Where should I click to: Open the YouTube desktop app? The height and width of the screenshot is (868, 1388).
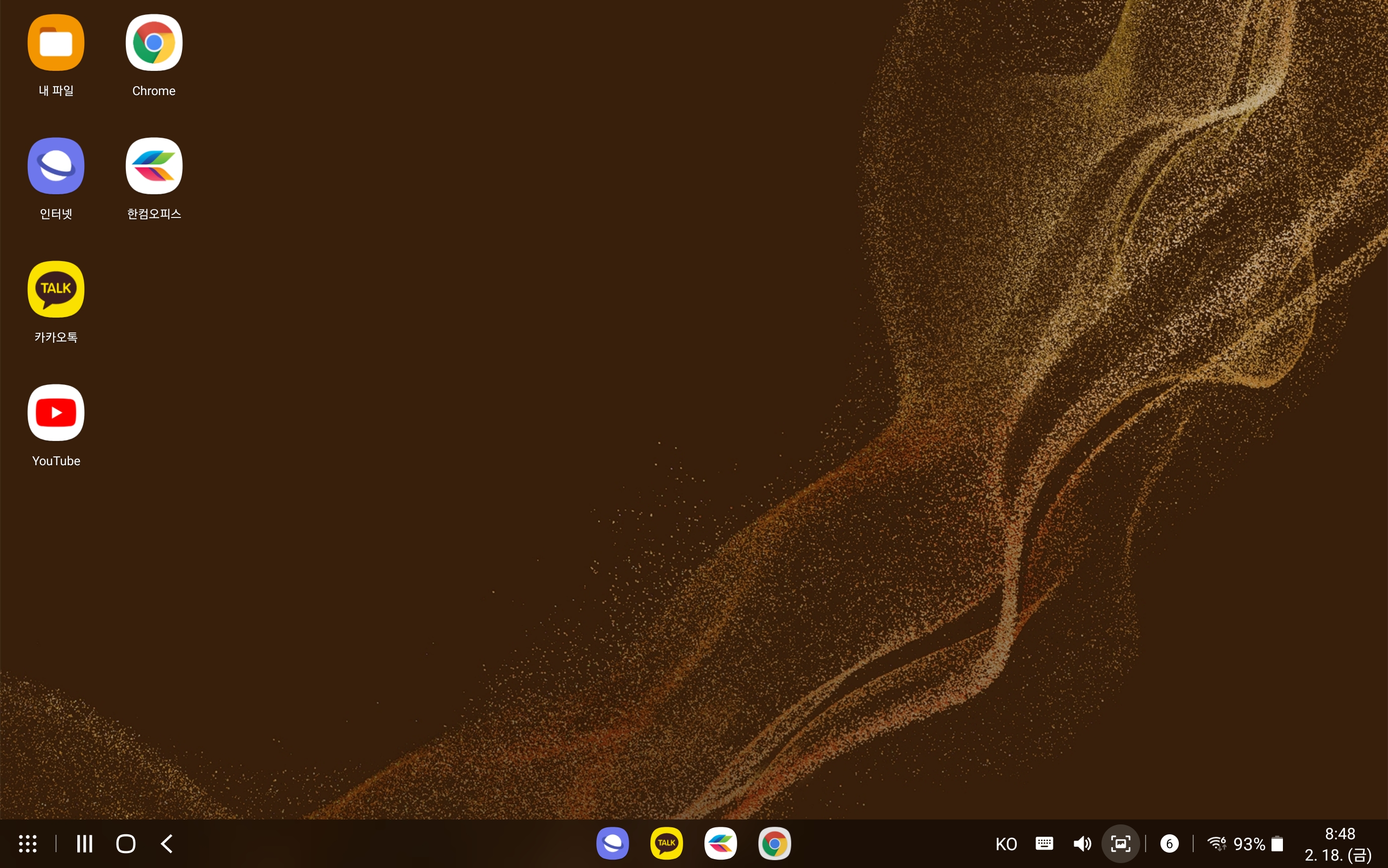click(56, 413)
